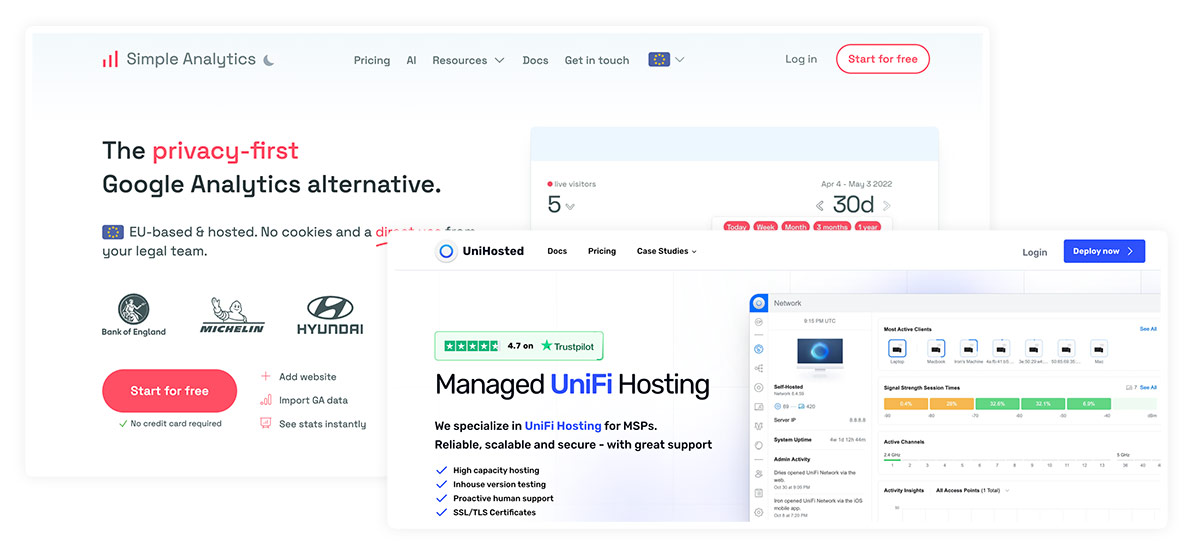Viewport: 1200px width, 551px height.
Task: Click the UniFi logo in the dashboard header
Action: pos(759,303)
